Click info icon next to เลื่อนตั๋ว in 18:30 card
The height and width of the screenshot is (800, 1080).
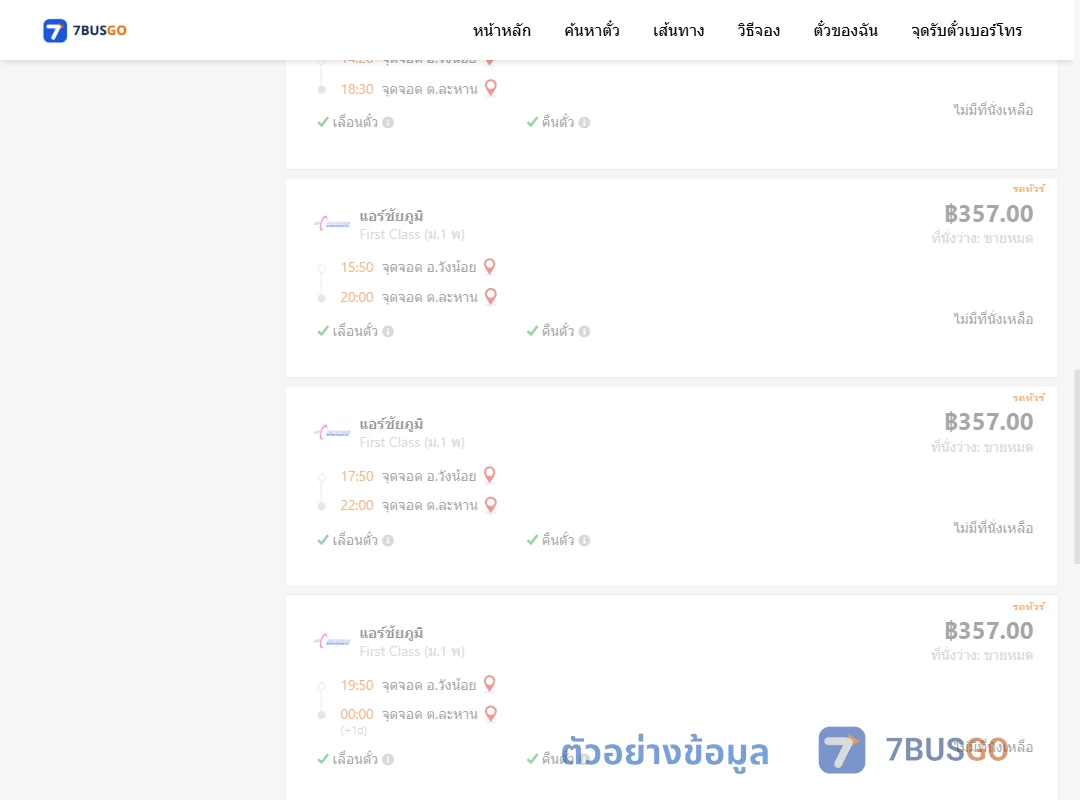click(x=388, y=123)
